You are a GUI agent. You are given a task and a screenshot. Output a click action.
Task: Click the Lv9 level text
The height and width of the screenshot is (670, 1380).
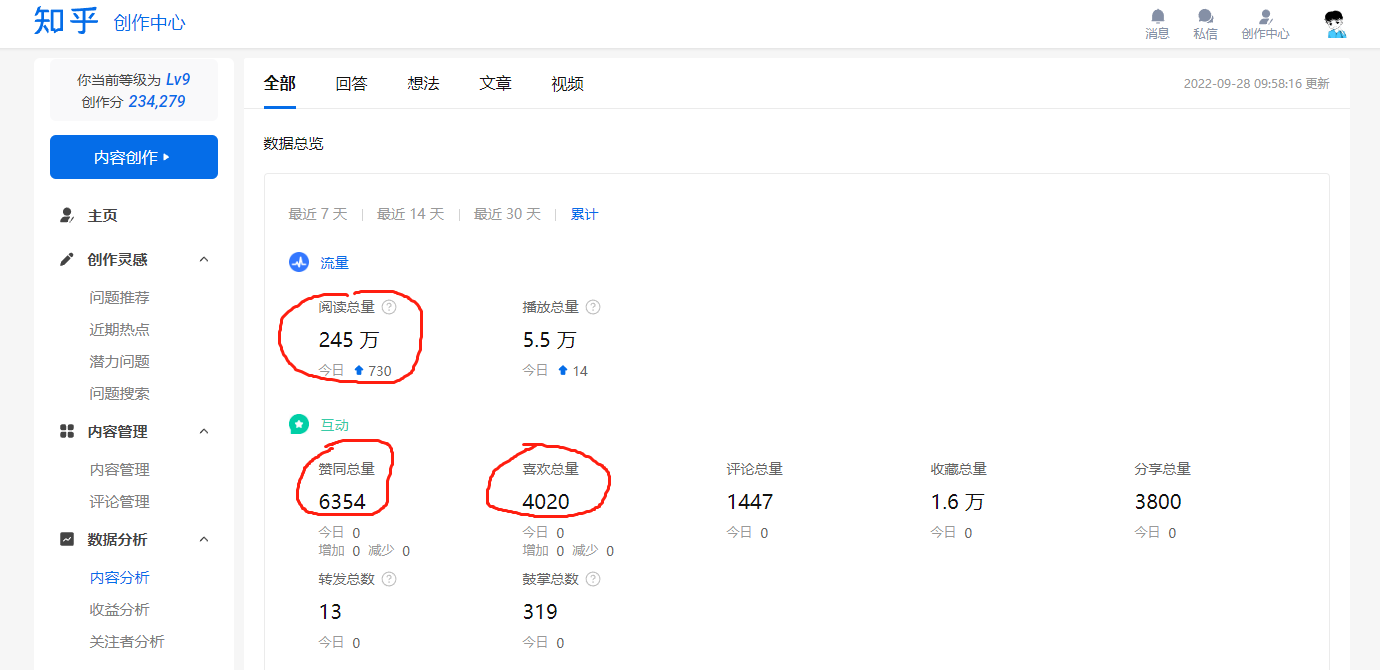point(178,79)
